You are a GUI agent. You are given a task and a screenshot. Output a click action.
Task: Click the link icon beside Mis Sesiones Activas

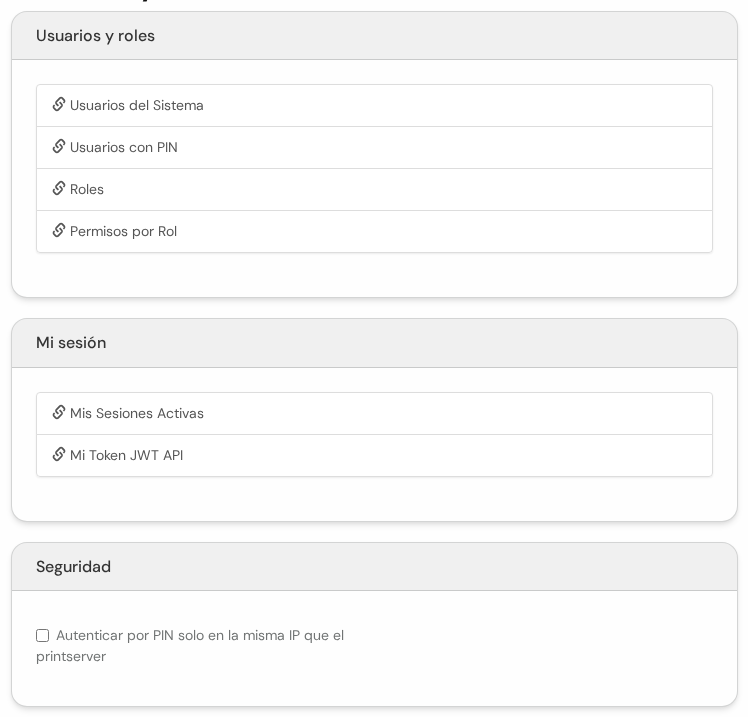59,413
